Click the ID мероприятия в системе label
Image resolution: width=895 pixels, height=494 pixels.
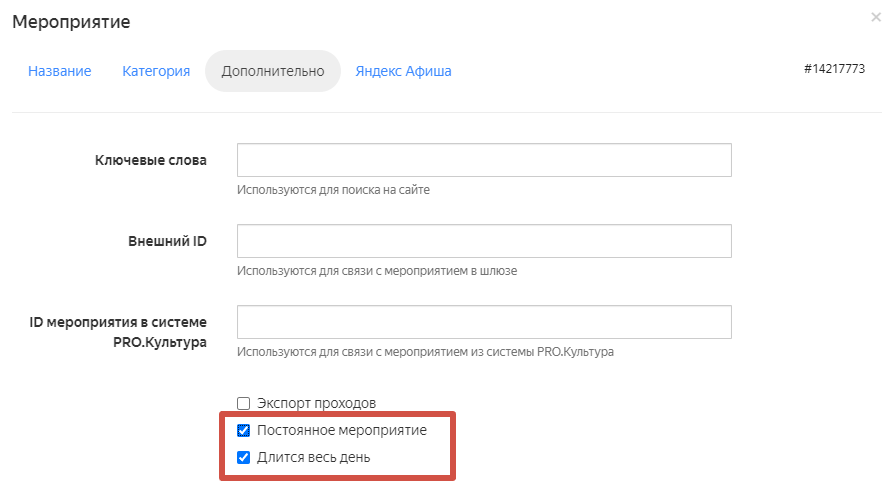tap(119, 322)
